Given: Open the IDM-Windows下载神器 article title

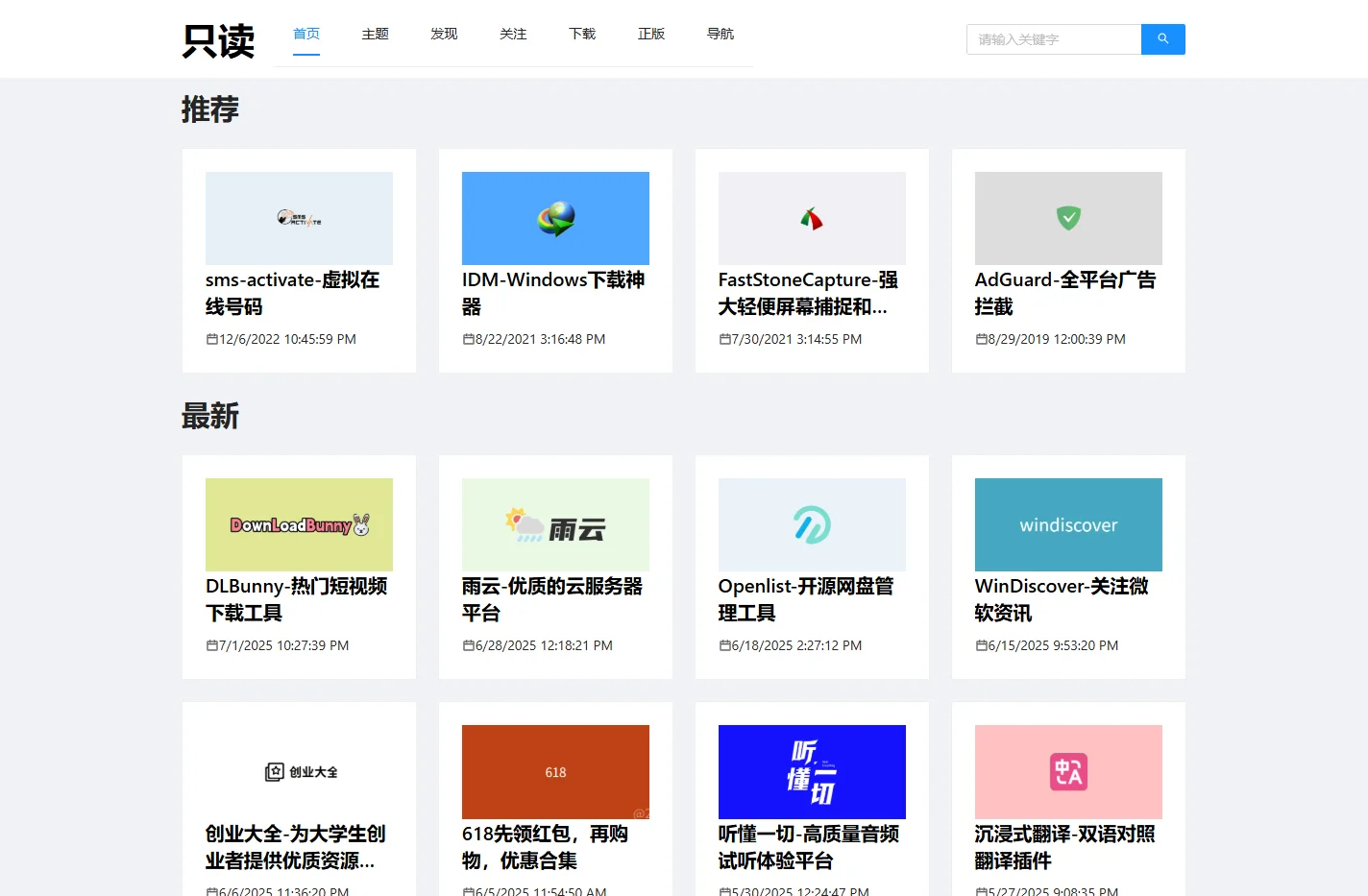Looking at the screenshot, I should click(553, 293).
